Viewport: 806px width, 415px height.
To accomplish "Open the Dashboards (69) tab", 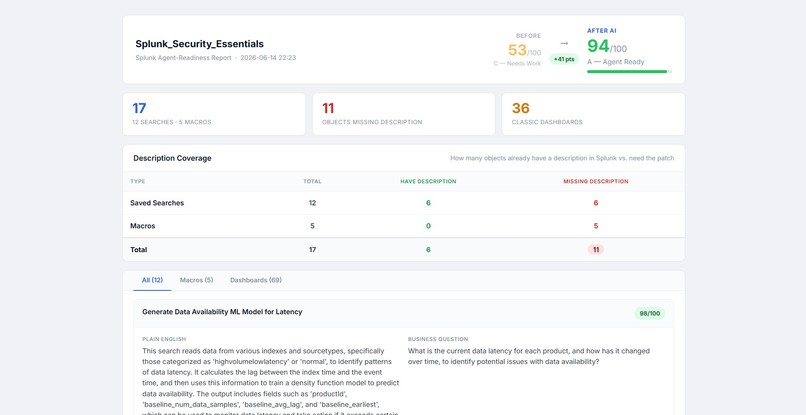I will [x=255, y=280].
